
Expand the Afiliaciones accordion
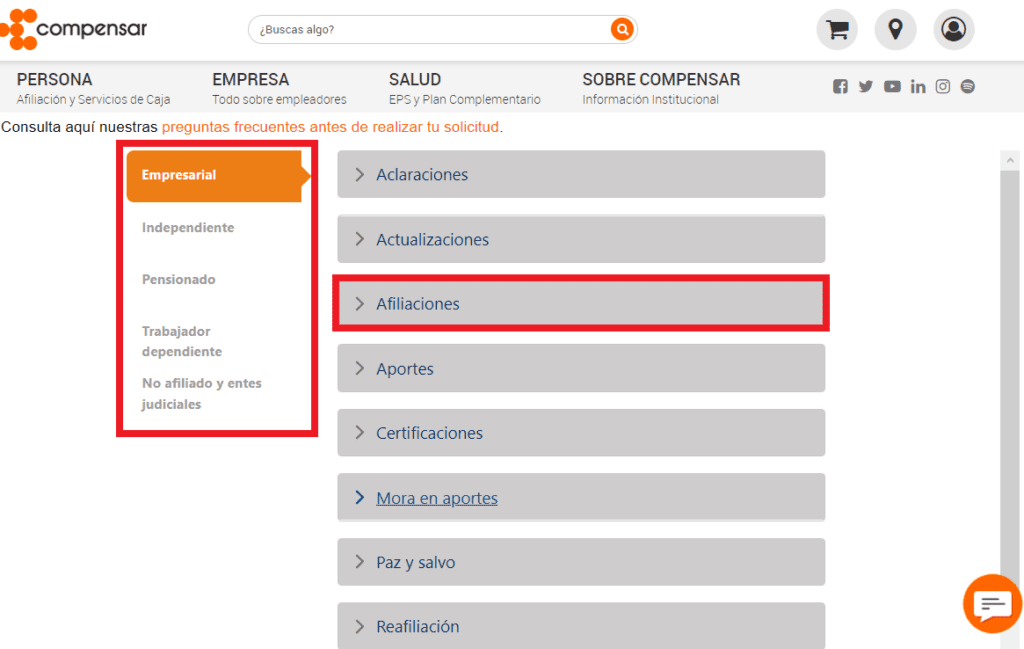[580, 303]
